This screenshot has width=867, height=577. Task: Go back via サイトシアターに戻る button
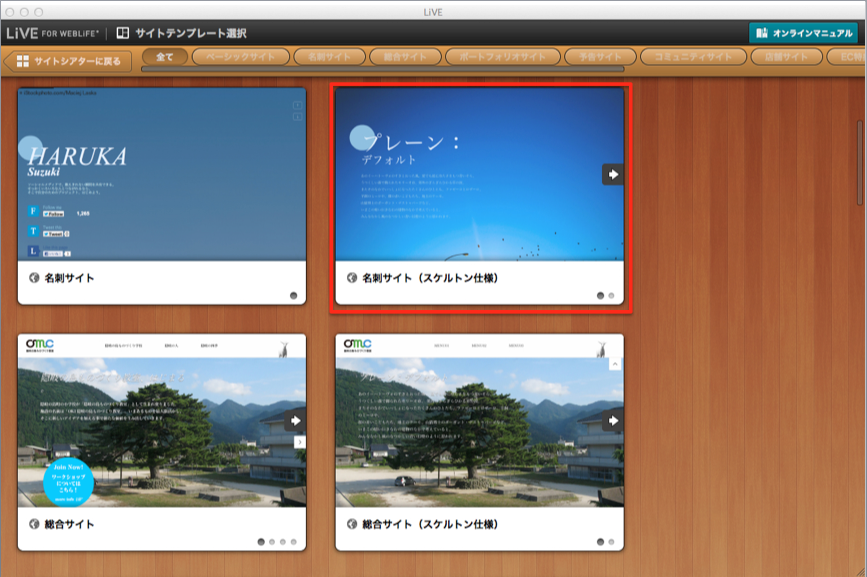coord(68,61)
